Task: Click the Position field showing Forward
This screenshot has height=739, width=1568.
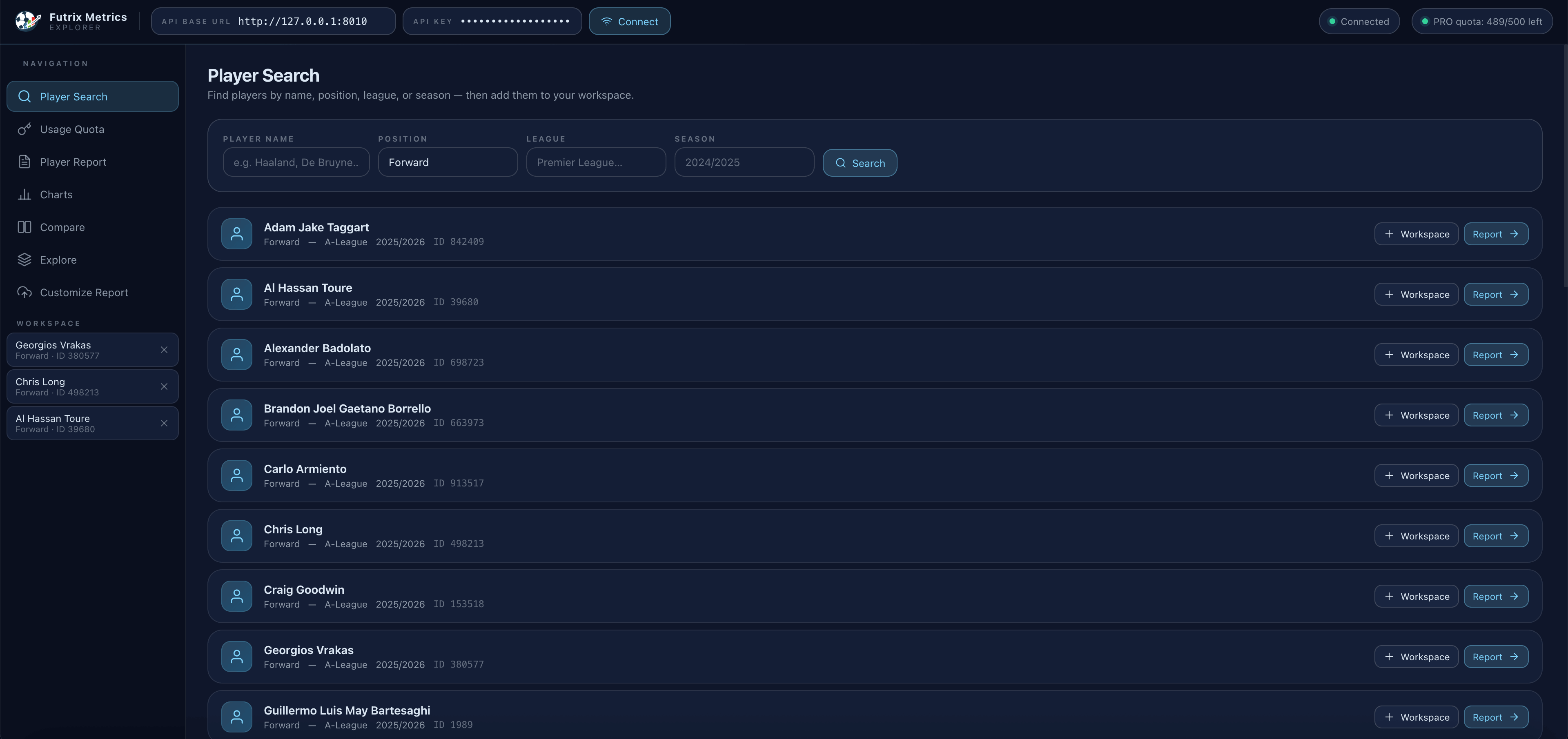Action: [448, 162]
